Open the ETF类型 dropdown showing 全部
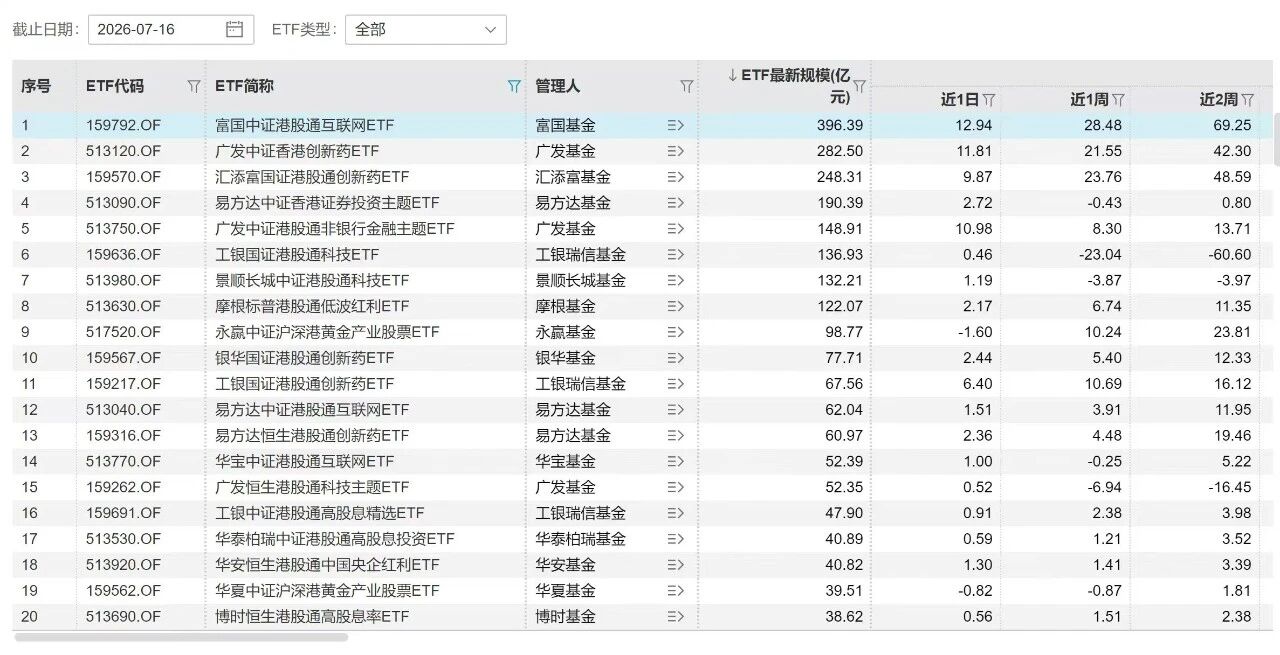 pyautogui.click(x=426, y=29)
